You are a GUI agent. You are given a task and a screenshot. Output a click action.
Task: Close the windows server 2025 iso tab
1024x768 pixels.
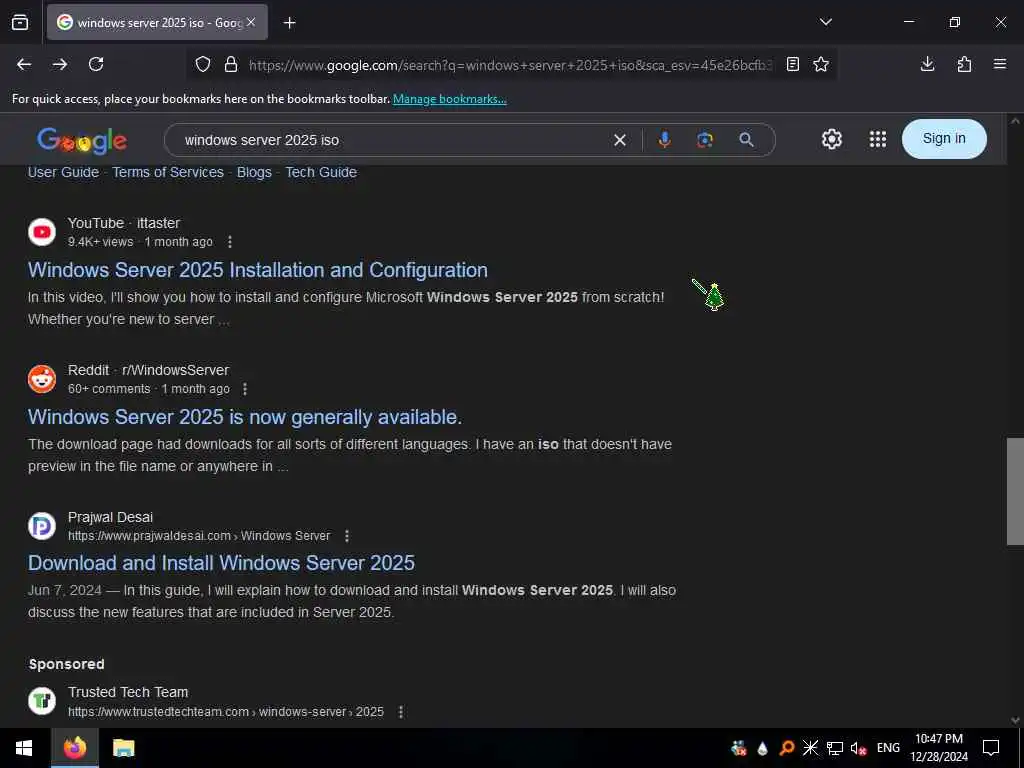[x=251, y=22]
